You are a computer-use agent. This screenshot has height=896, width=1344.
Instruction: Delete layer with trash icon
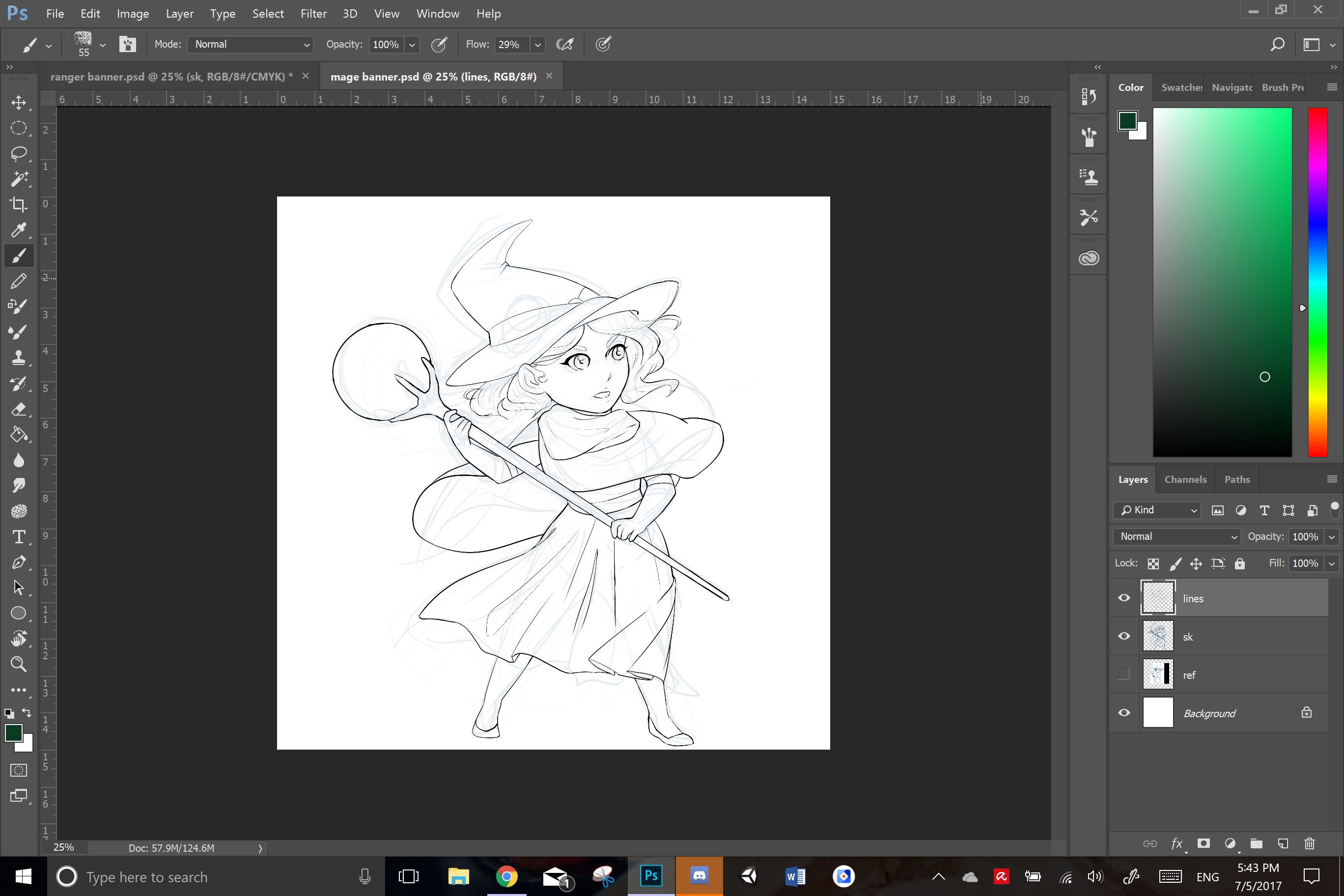pyautogui.click(x=1310, y=843)
